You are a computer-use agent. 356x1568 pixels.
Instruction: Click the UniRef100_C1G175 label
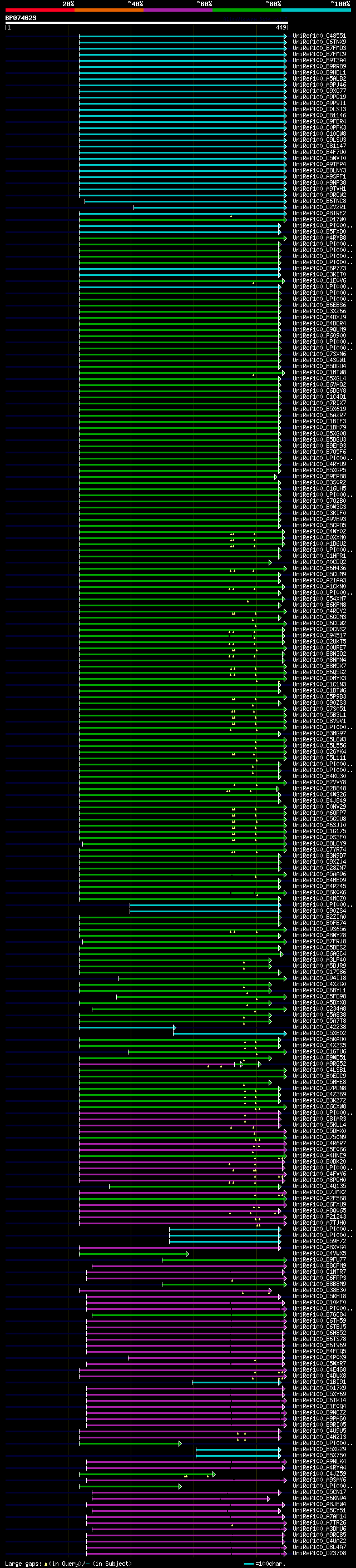click(319, 832)
